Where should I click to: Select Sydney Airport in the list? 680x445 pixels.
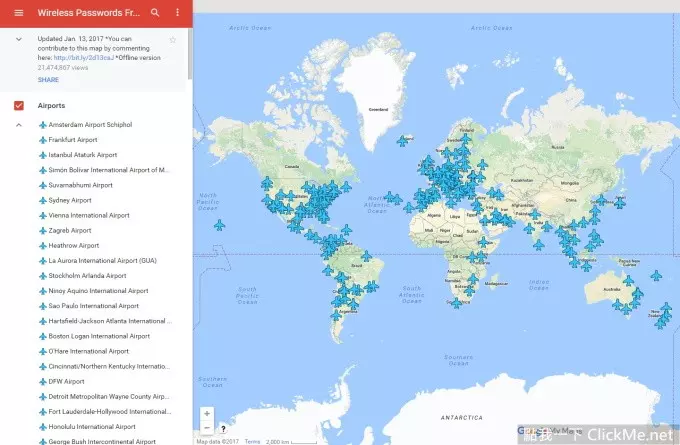coord(65,200)
